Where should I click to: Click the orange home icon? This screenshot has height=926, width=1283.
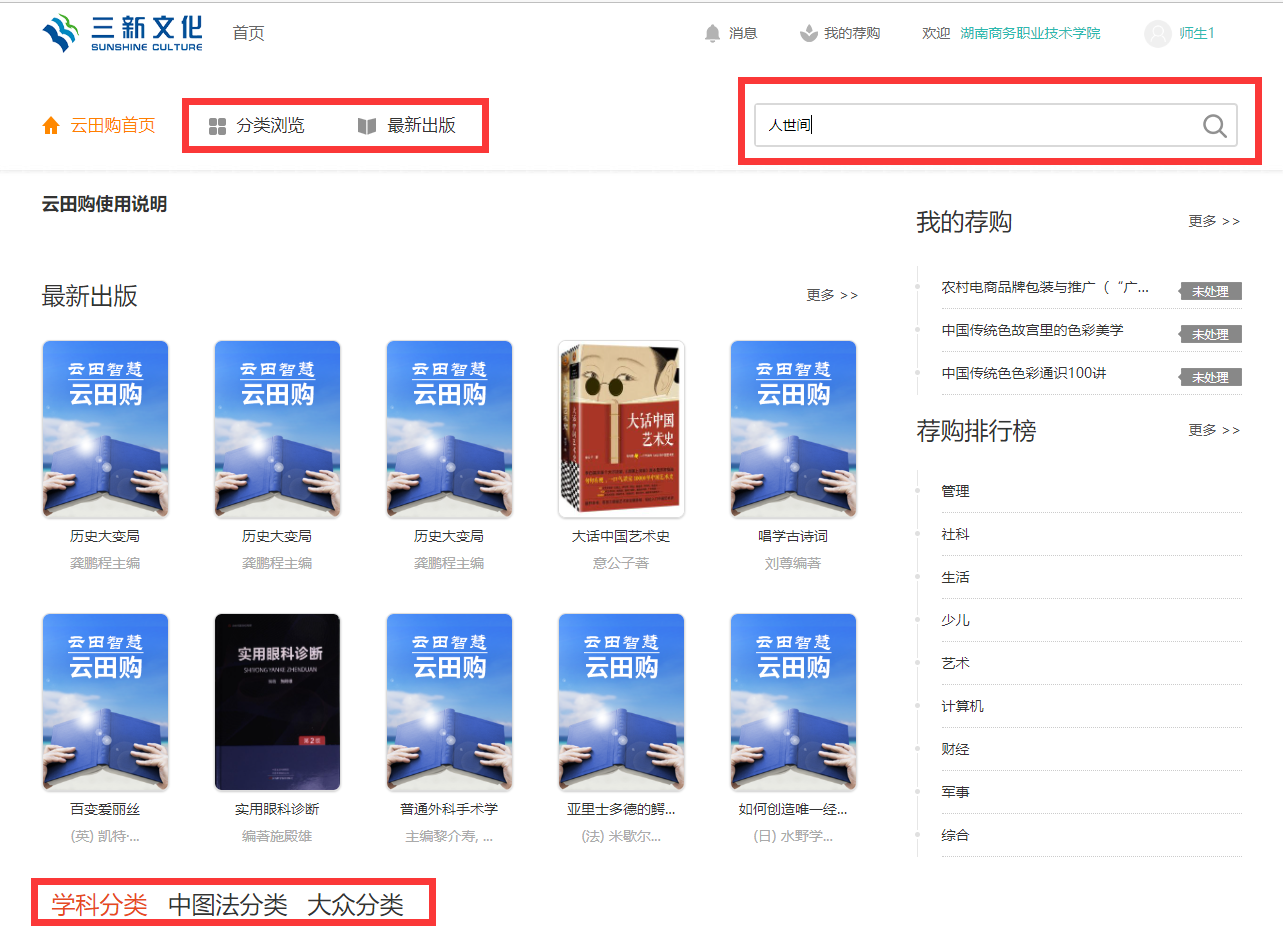pyautogui.click(x=51, y=126)
